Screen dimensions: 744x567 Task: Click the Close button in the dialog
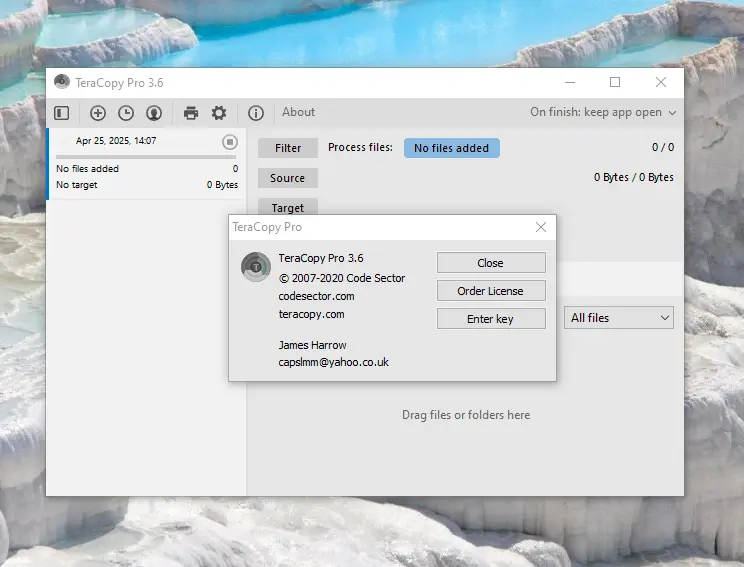tap(491, 262)
